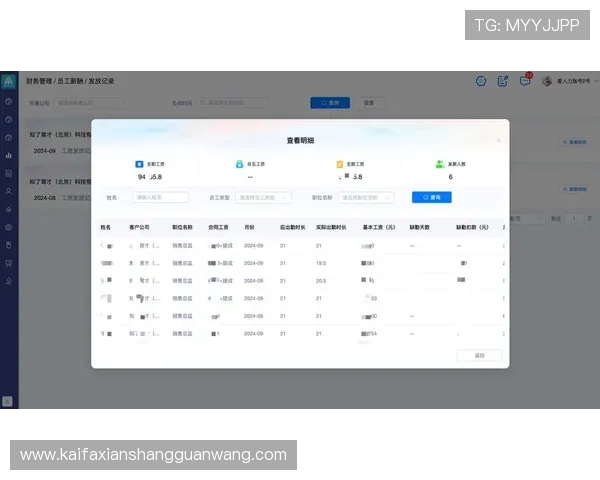Viewport: 600px width, 480px height.
Task: Click the expand icon at sidebar bottom
Action: click(9, 401)
